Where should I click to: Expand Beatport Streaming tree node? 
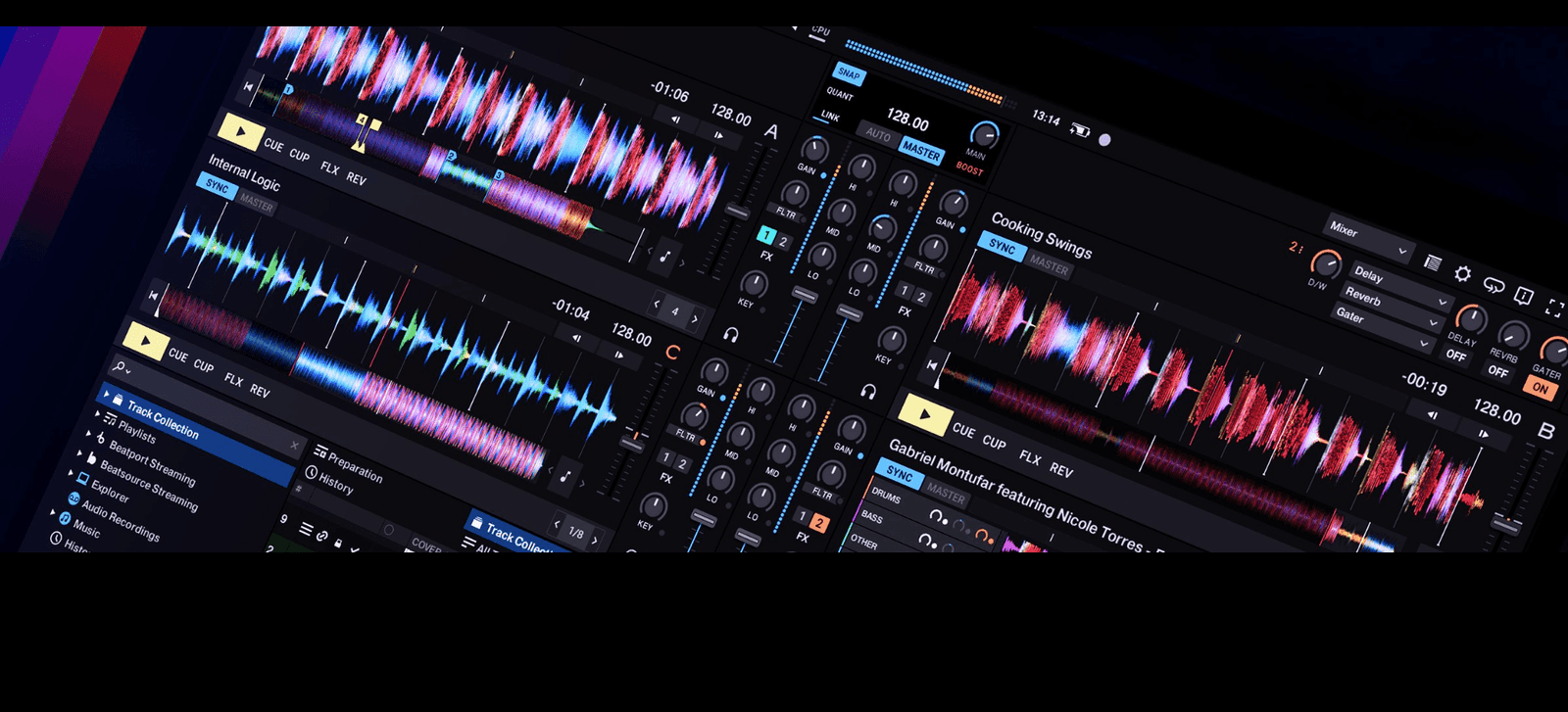click(88, 434)
